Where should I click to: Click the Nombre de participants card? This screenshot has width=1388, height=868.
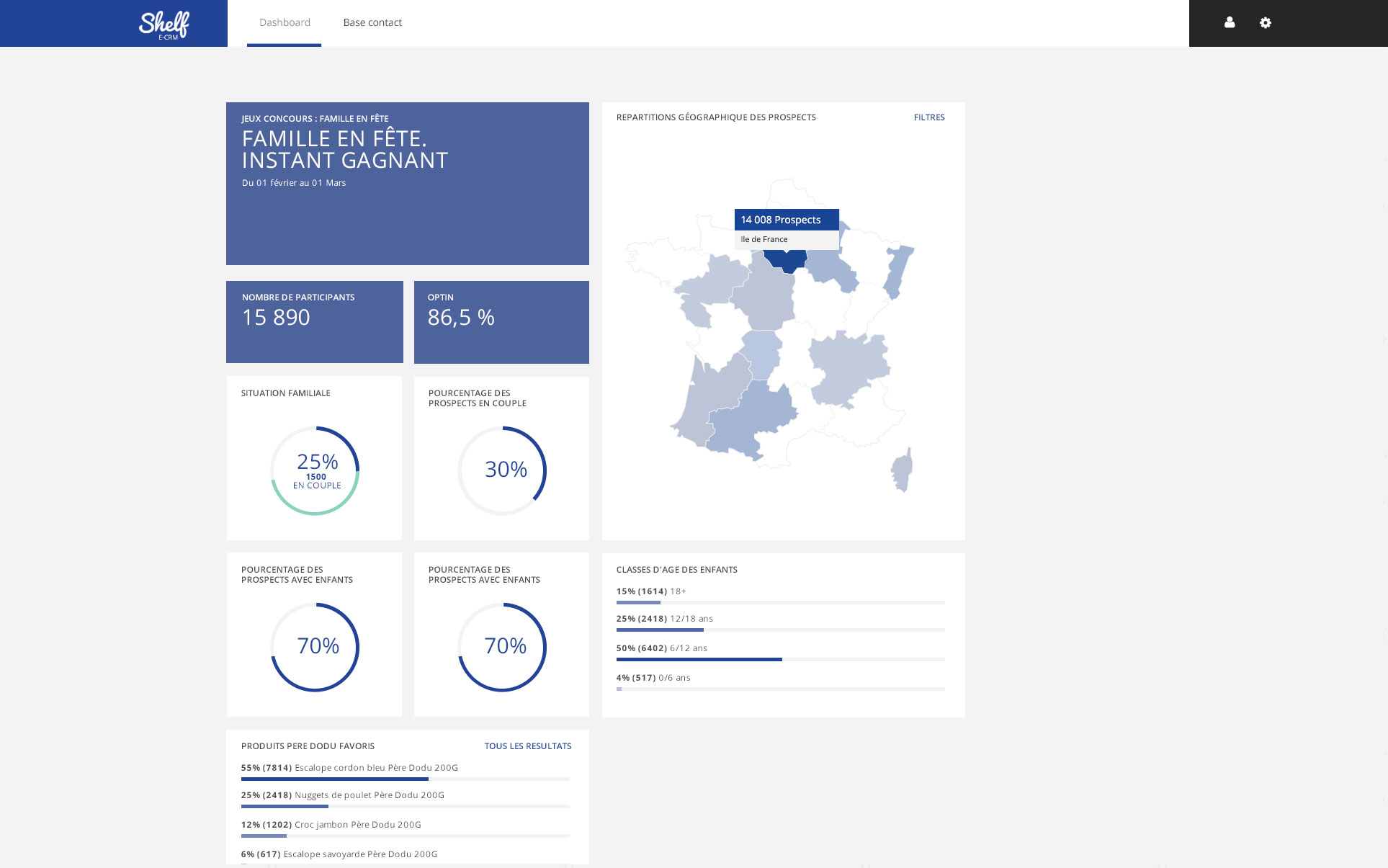tap(314, 322)
